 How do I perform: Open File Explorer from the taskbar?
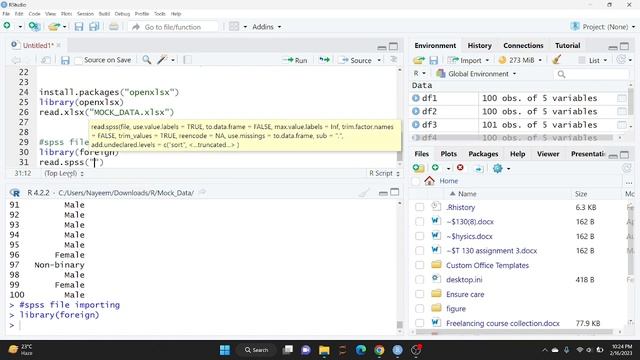point(324,350)
